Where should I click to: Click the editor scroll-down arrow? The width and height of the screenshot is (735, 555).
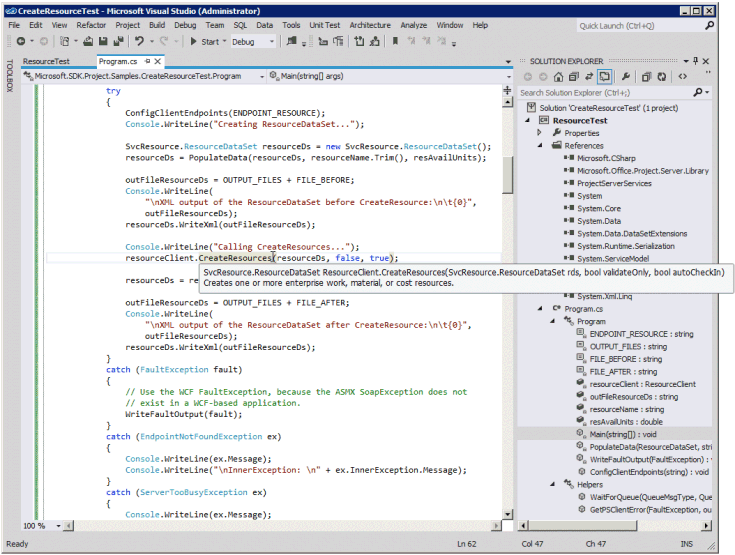507,514
